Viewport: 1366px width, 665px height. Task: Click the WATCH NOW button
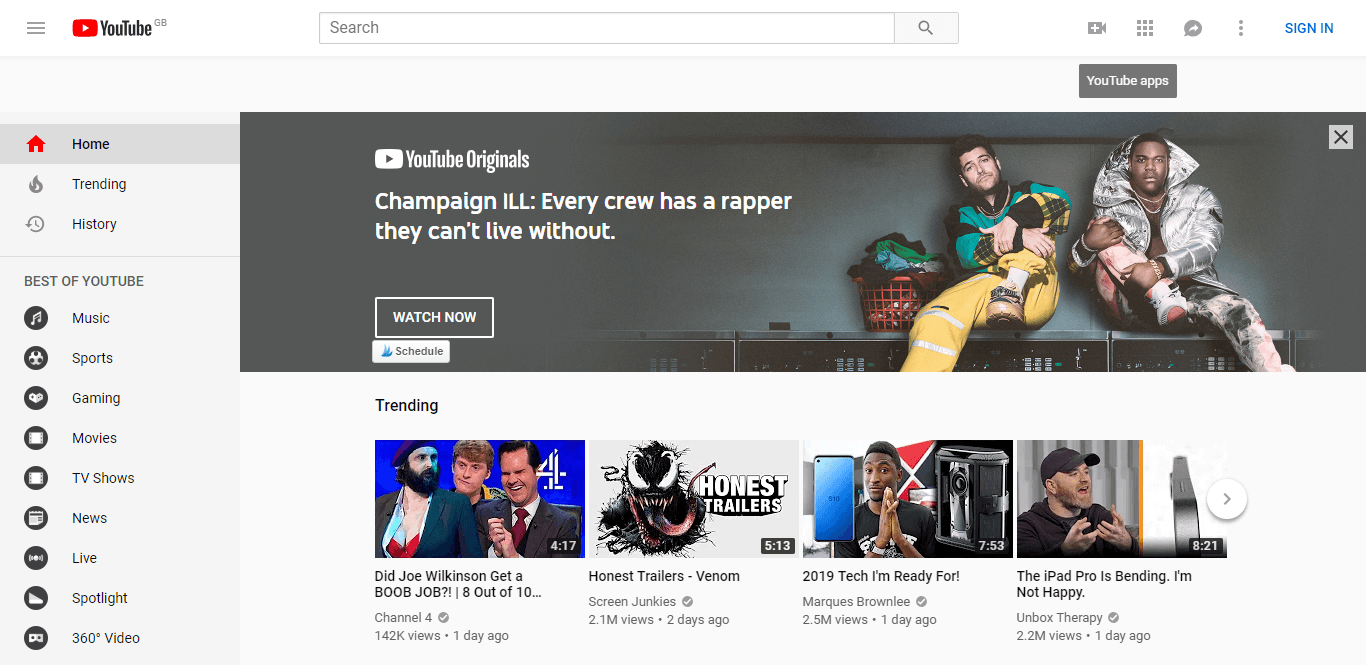tap(434, 317)
